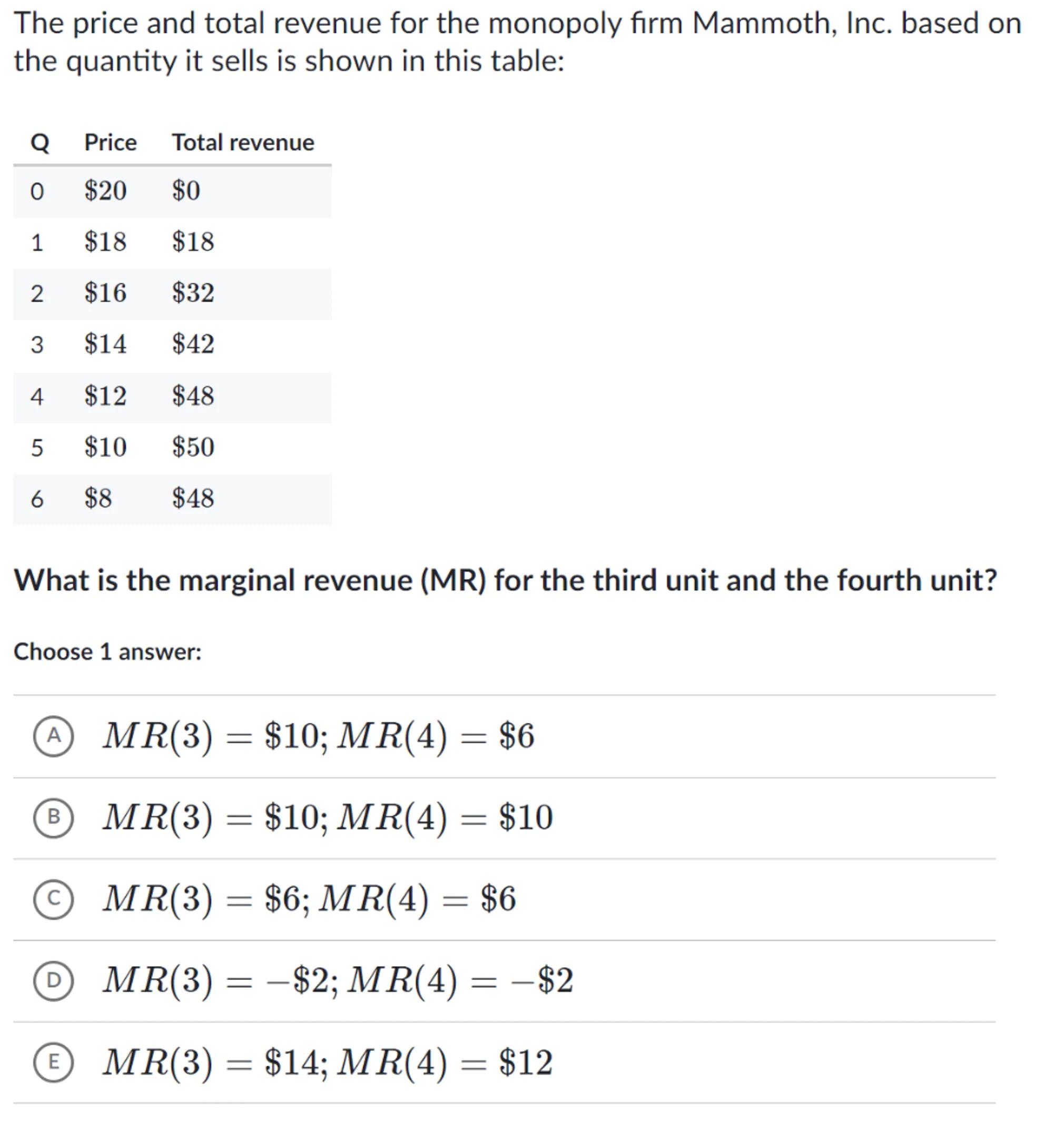Viewport: 1064px width, 1131px height.
Task: Click the $14 price cell
Action: tap(105, 344)
